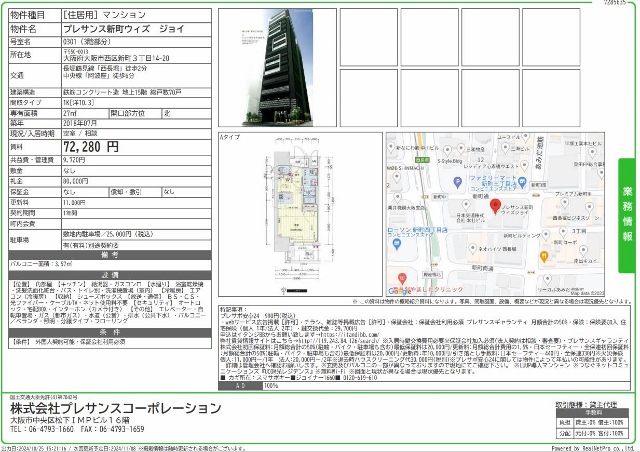Click the FAX : 06-4793-1659 number
Image resolution: width=640 pixels, height=452 pixels.
[x=113, y=429]
